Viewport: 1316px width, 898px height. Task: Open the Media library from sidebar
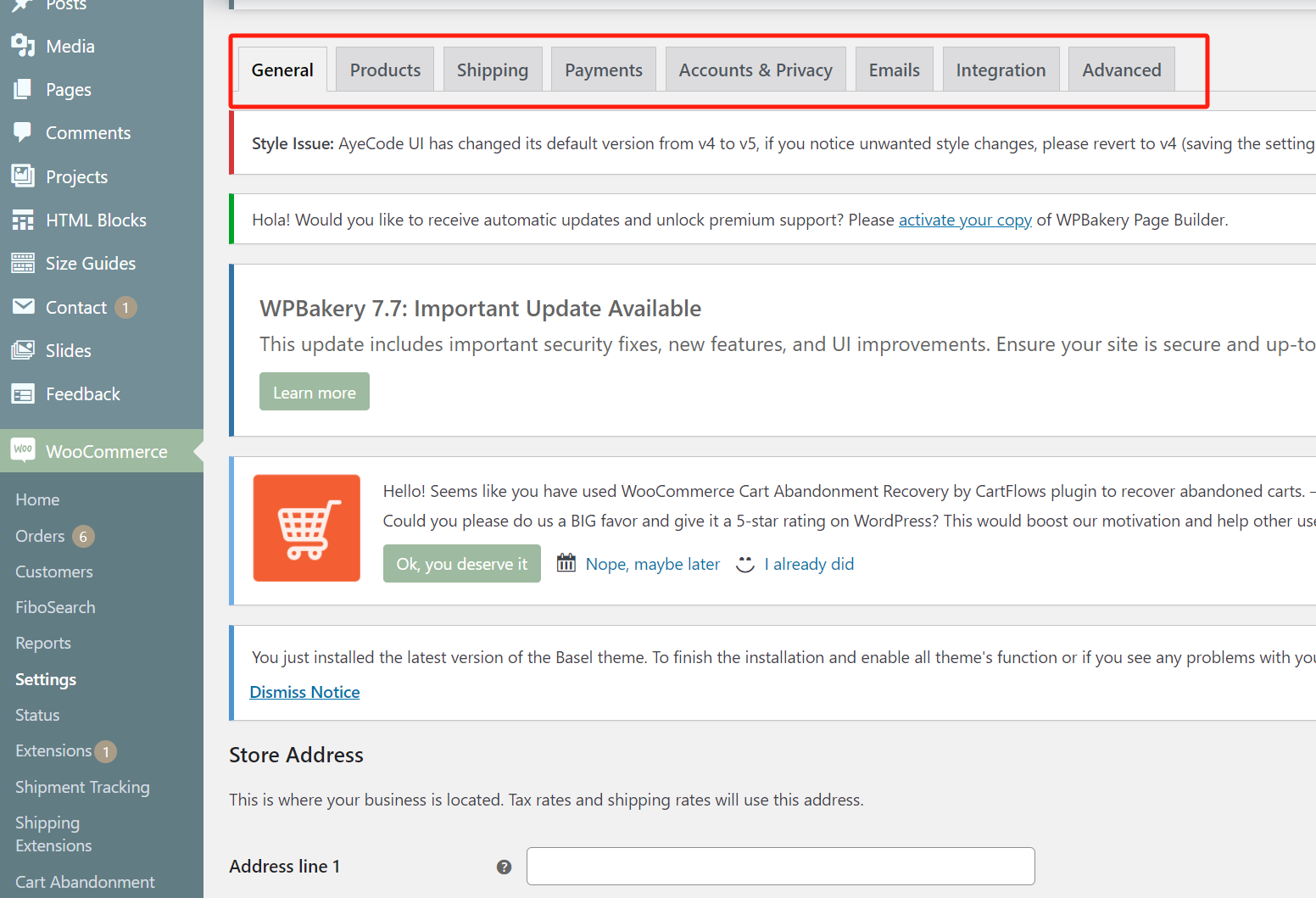[23, 46]
